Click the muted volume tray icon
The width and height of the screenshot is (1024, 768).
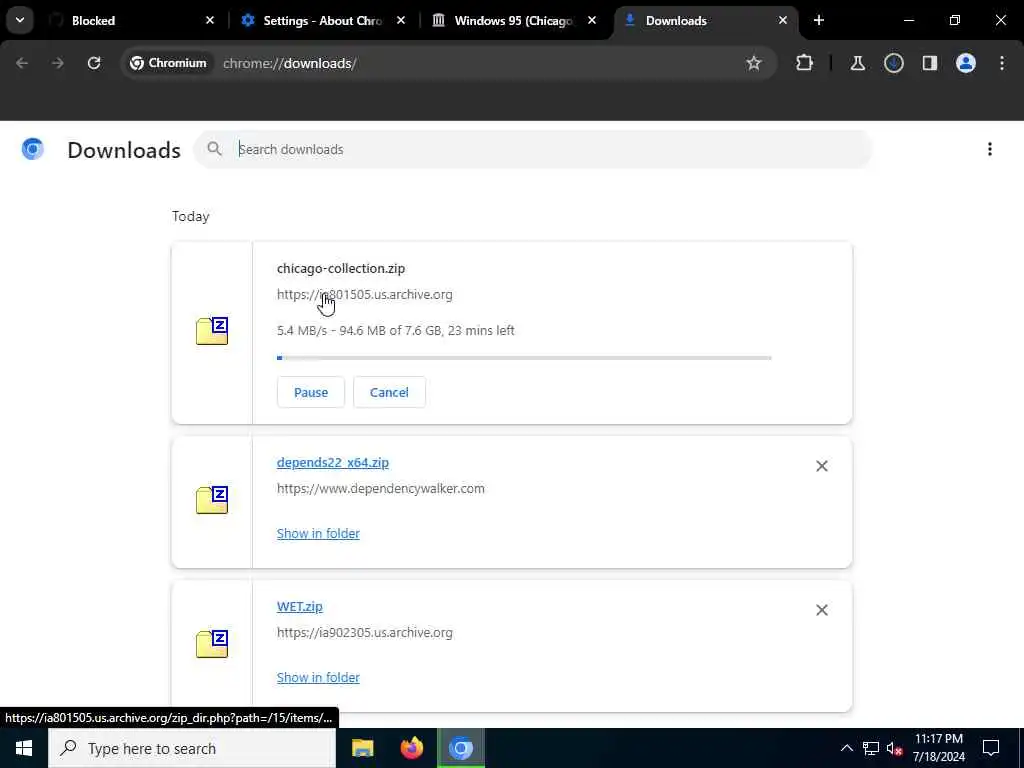pos(894,748)
